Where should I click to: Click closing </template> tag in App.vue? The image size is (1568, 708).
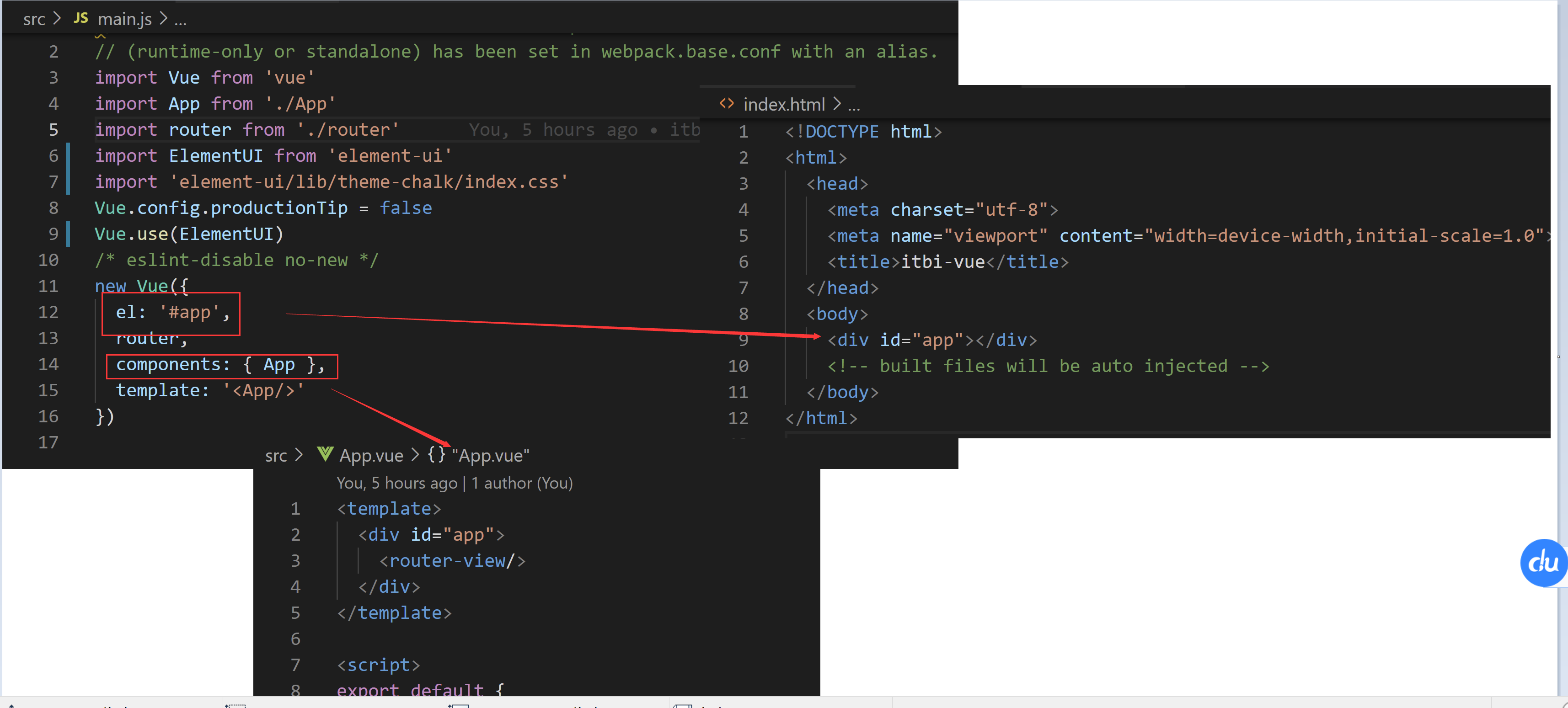(395, 613)
